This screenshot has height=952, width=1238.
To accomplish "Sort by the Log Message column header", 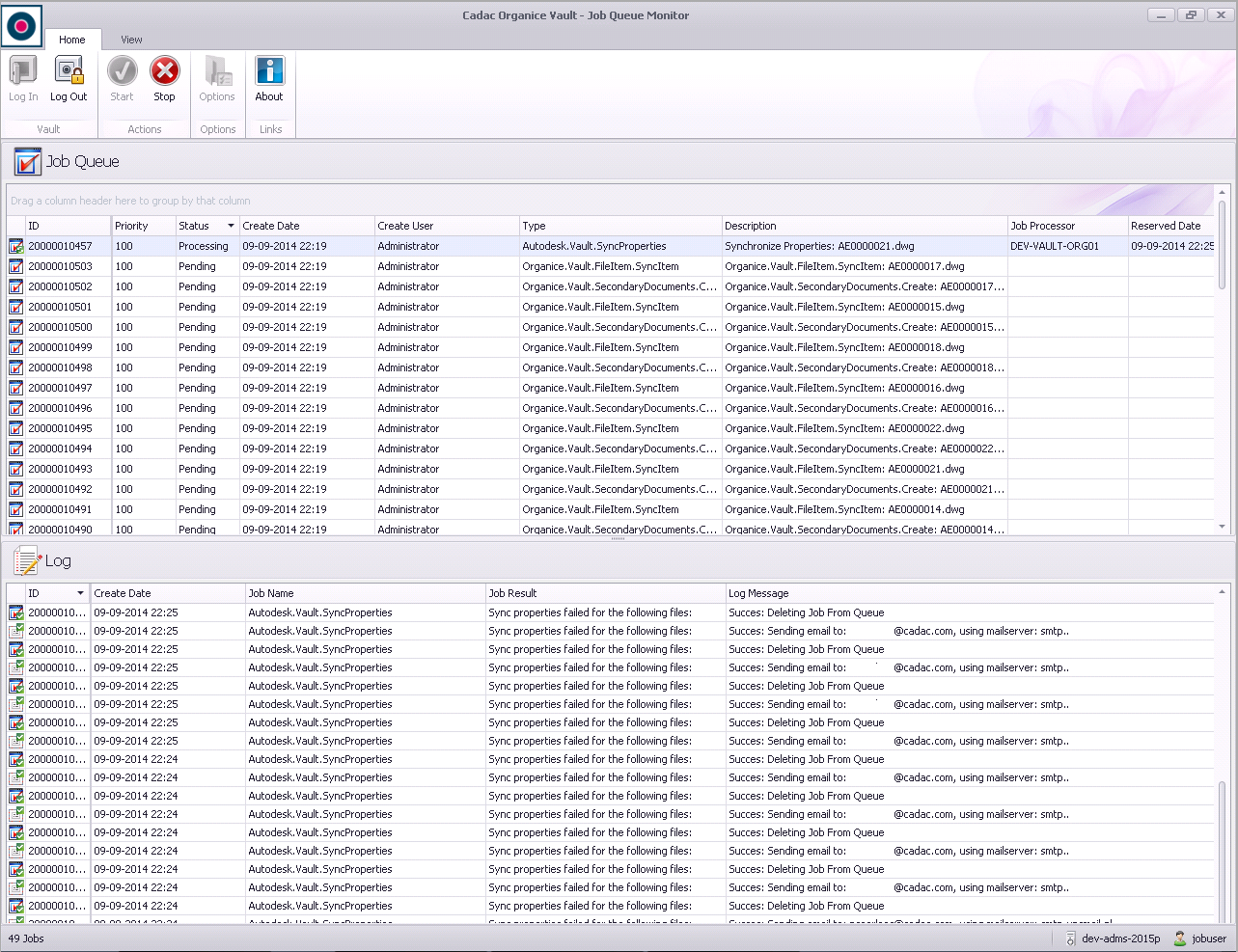I will pos(970,593).
